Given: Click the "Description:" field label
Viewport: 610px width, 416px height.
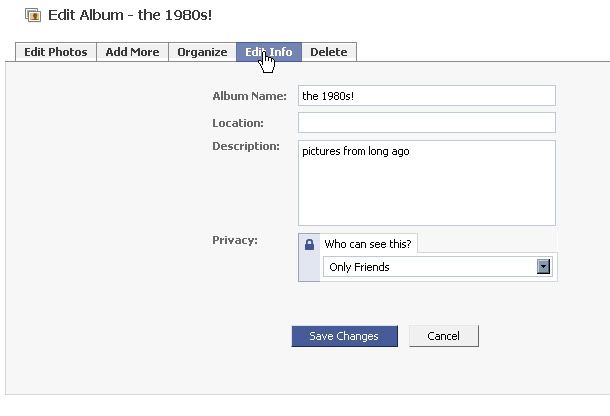Looking at the screenshot, I should coord(246,146).
